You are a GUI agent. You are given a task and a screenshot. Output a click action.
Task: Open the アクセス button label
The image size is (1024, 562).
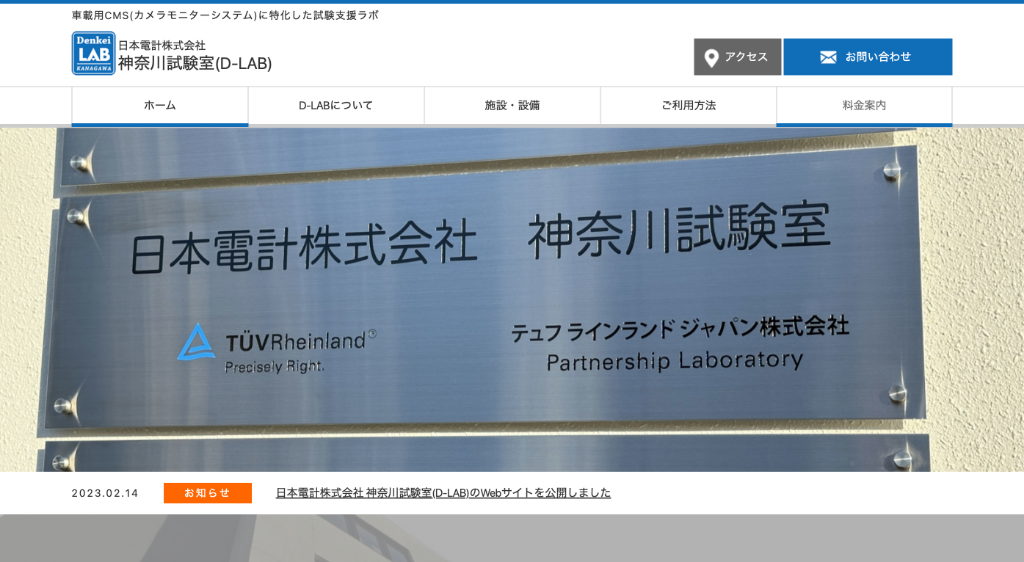[746, 57]
